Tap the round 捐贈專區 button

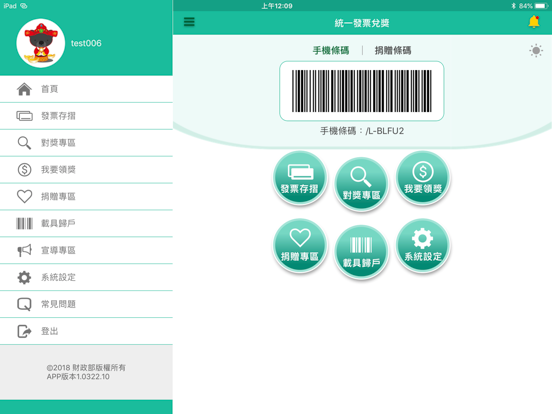[x=300, y=245]
